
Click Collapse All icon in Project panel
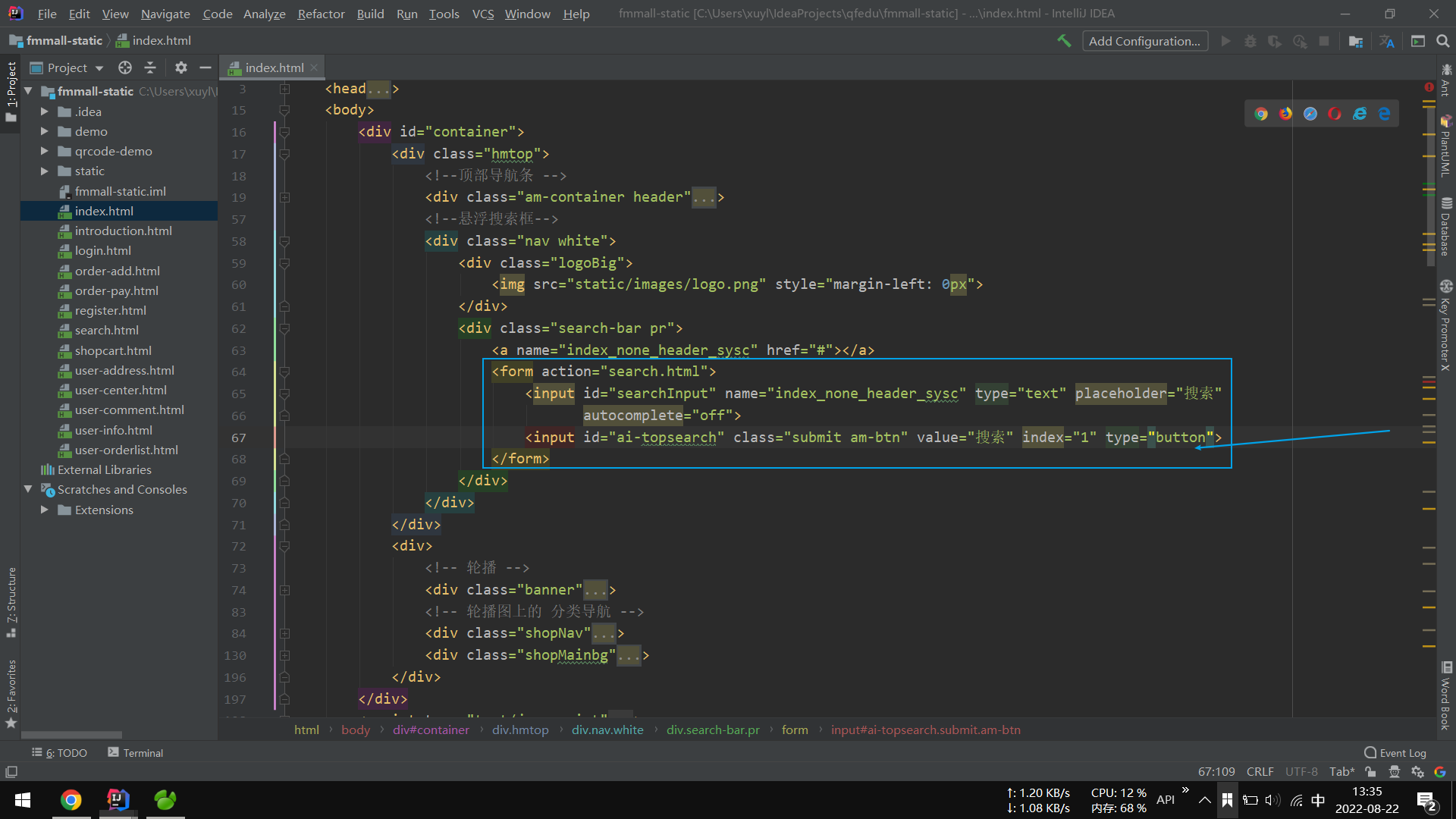click(150, 67)
